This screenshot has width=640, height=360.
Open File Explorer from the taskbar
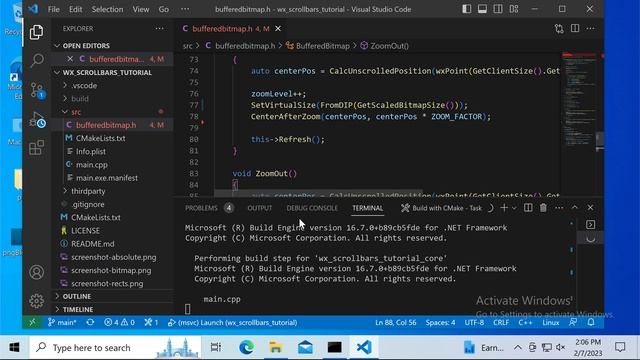[x=276, y=348]
